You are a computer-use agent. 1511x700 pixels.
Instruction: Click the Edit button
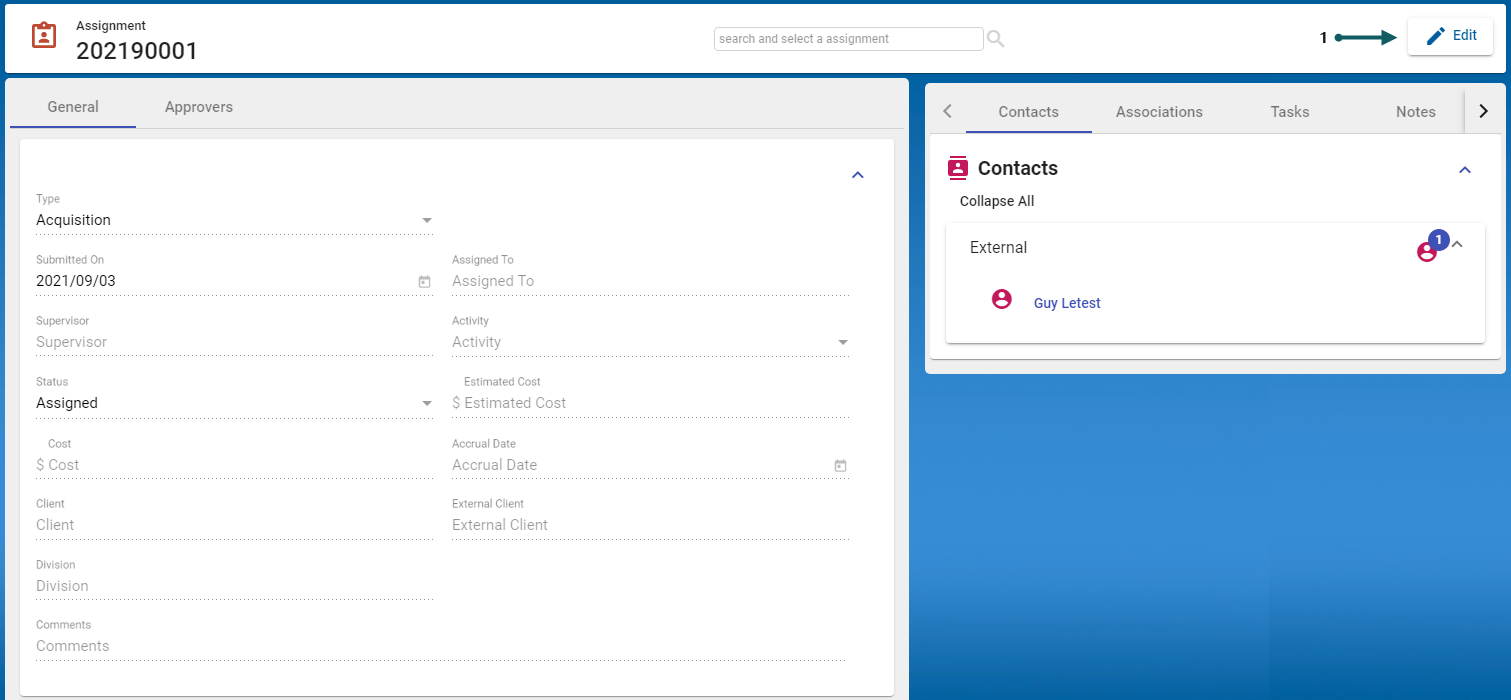click(1450, 36)
